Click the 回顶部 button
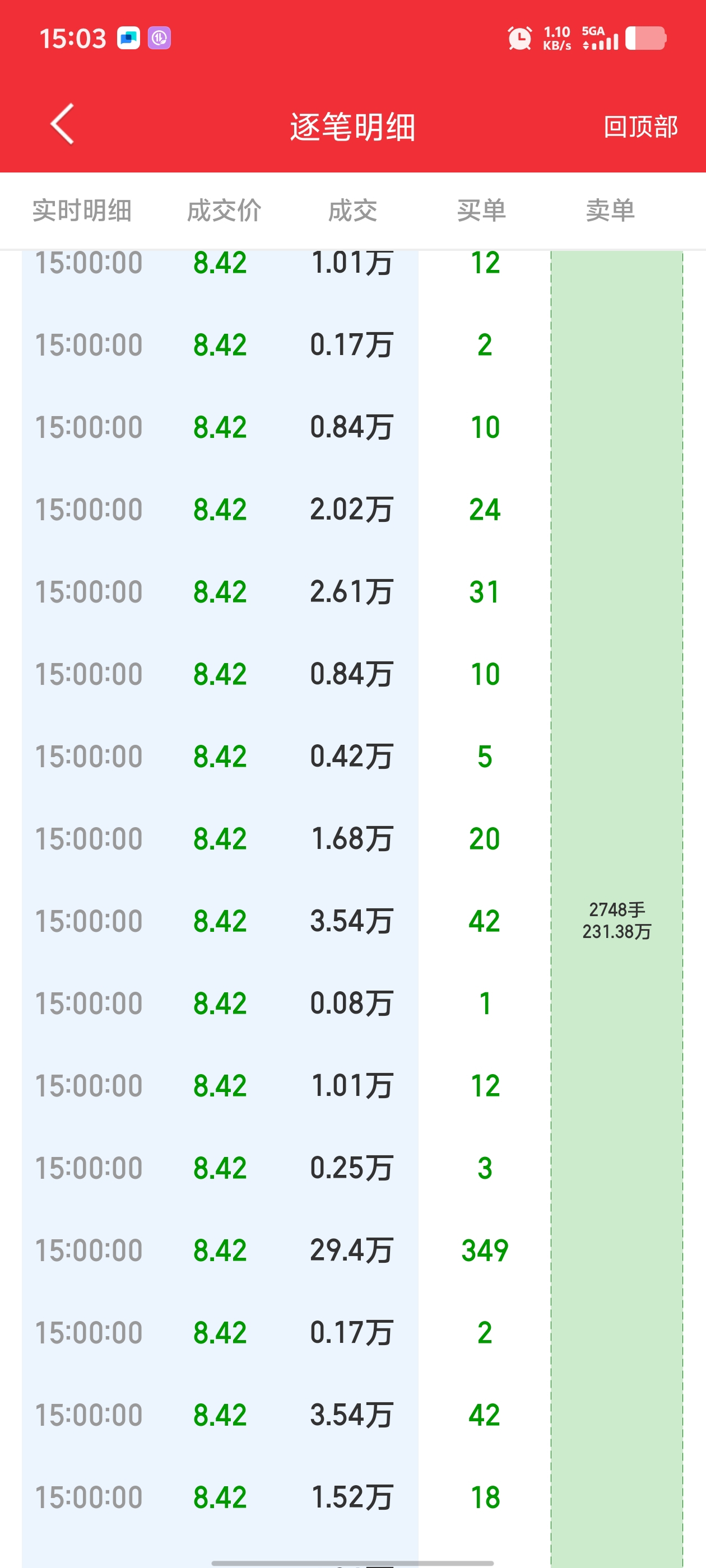The width and height of the screenshot is (706, 1568). click(641, 127)
